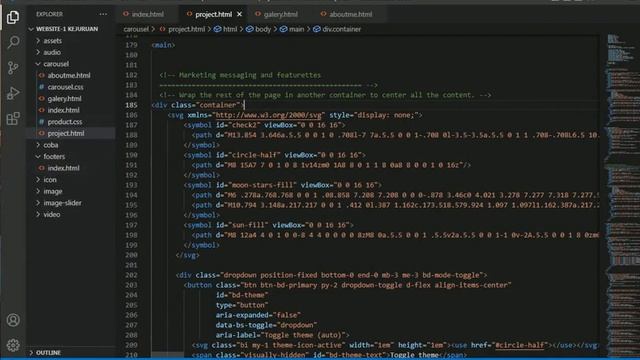Click div.container in the breadcrumb path
640x360 pixels.
[342, 29]
